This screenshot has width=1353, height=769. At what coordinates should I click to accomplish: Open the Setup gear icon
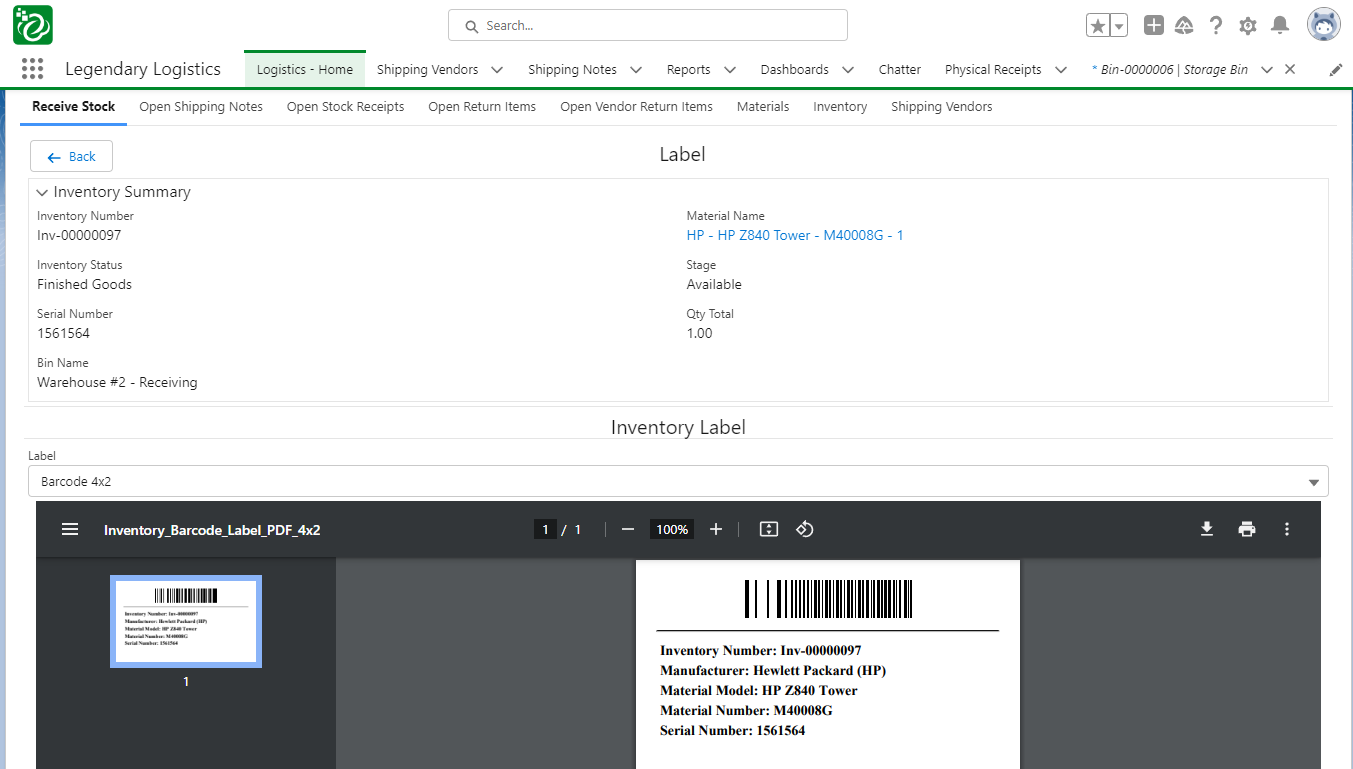point(1248,26)
